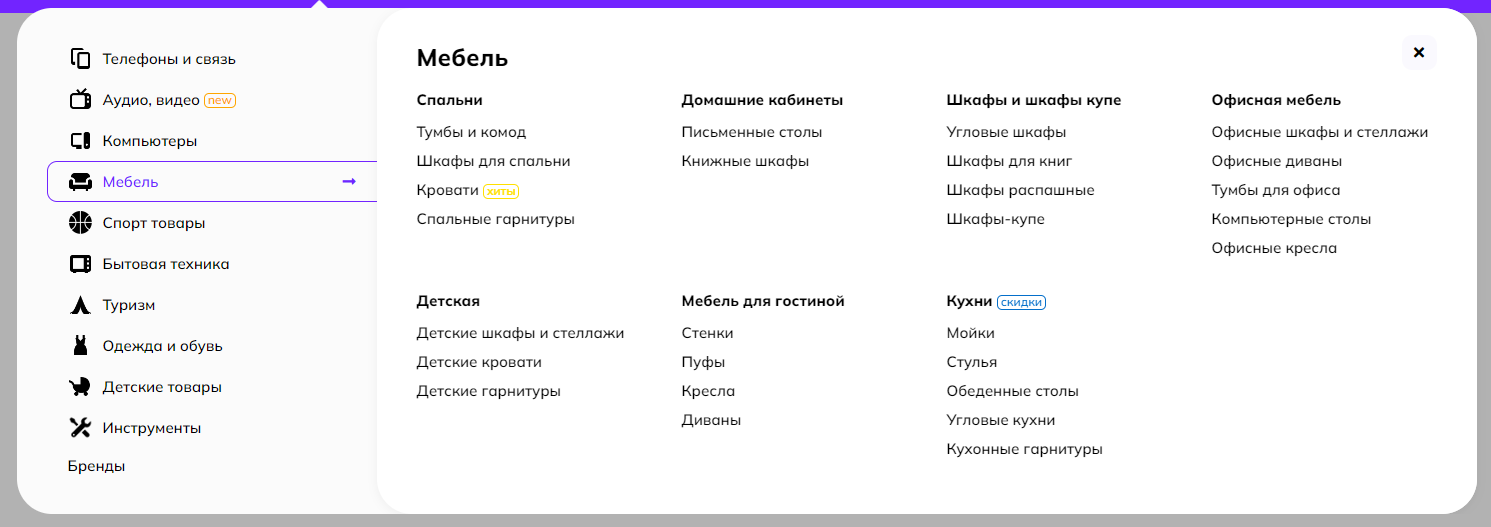1491x527 pixels.
Task: Select Детские кровати subcategory
Action: coord(479,362)
